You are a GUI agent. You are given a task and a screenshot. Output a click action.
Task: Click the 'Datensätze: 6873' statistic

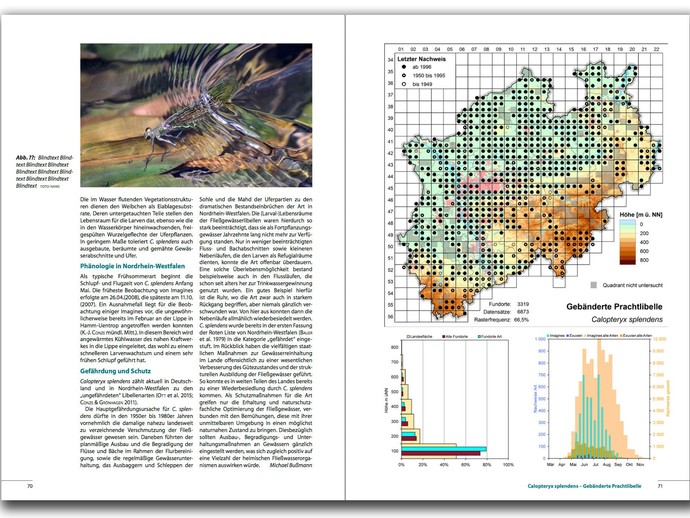point(506,312)
